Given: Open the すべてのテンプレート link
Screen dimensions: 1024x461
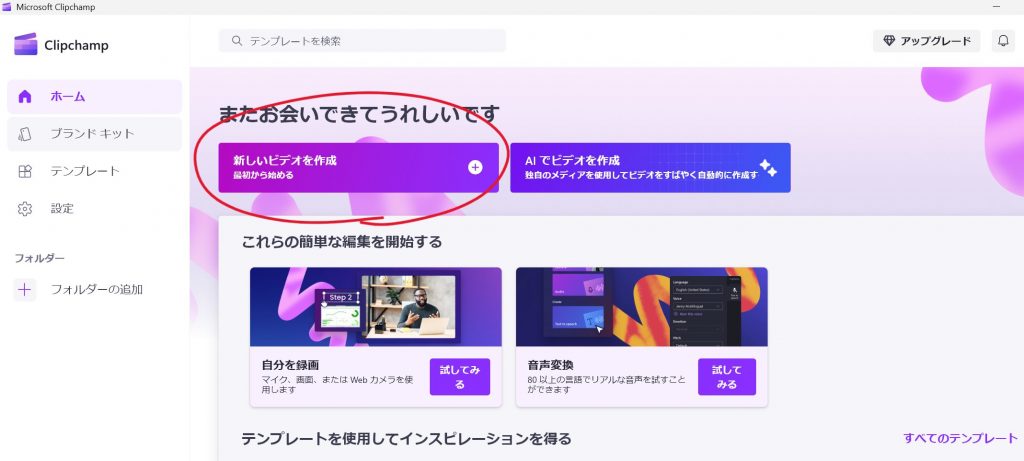Looking at the screenshot, I should pyautogui.click(x=961, y=438).
